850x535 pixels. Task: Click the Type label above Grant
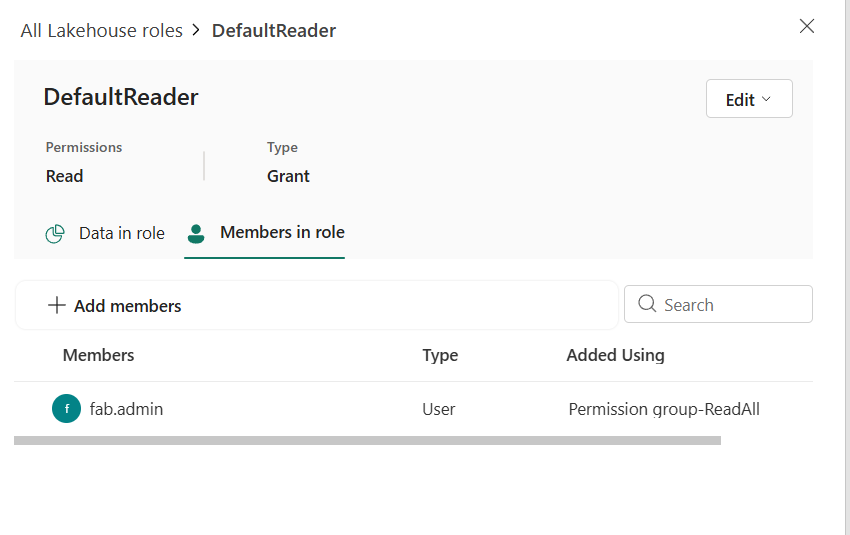tap(282, 147)
